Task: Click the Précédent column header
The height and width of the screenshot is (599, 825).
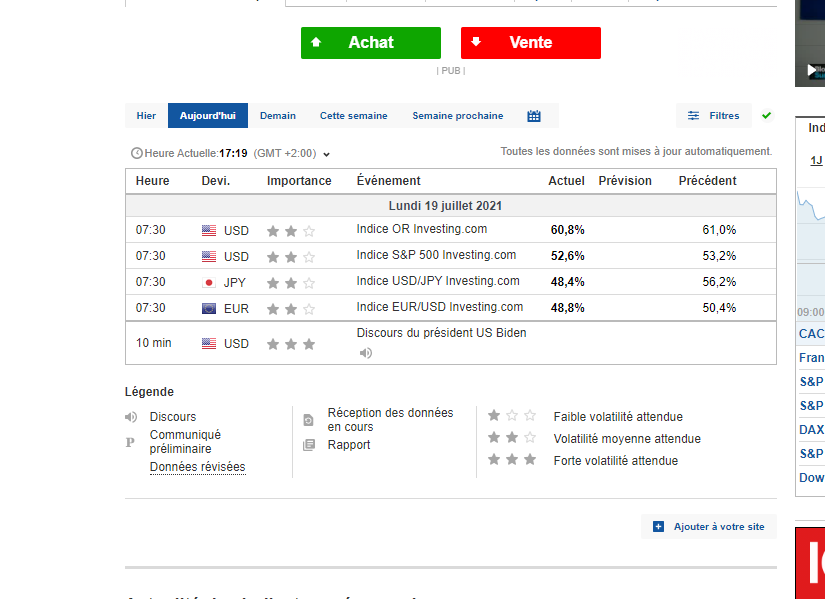Action: click(x=707, y=181)
